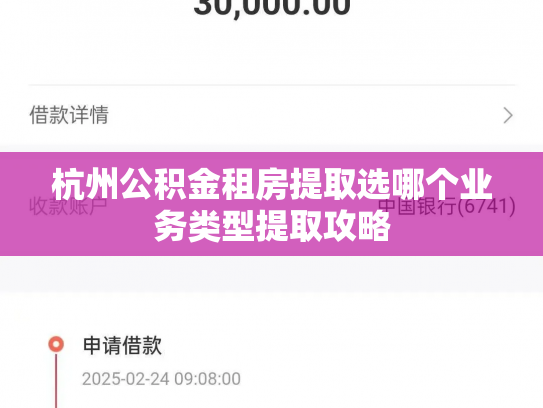Click 选哪个业 in the banner headline
The height and width of the screenshot is (408, 543).
[x=424, y=185]
